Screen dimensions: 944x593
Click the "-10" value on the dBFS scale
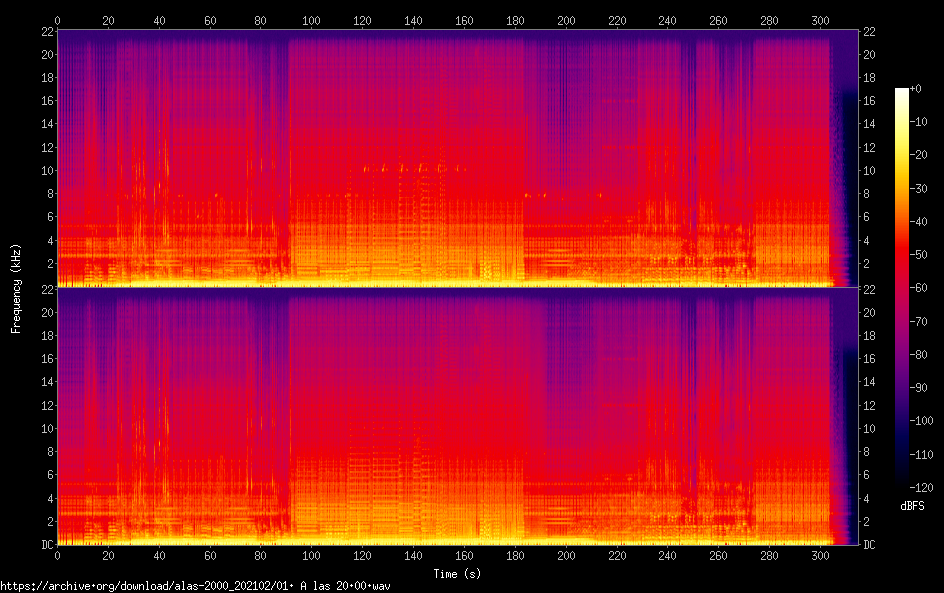919,122
